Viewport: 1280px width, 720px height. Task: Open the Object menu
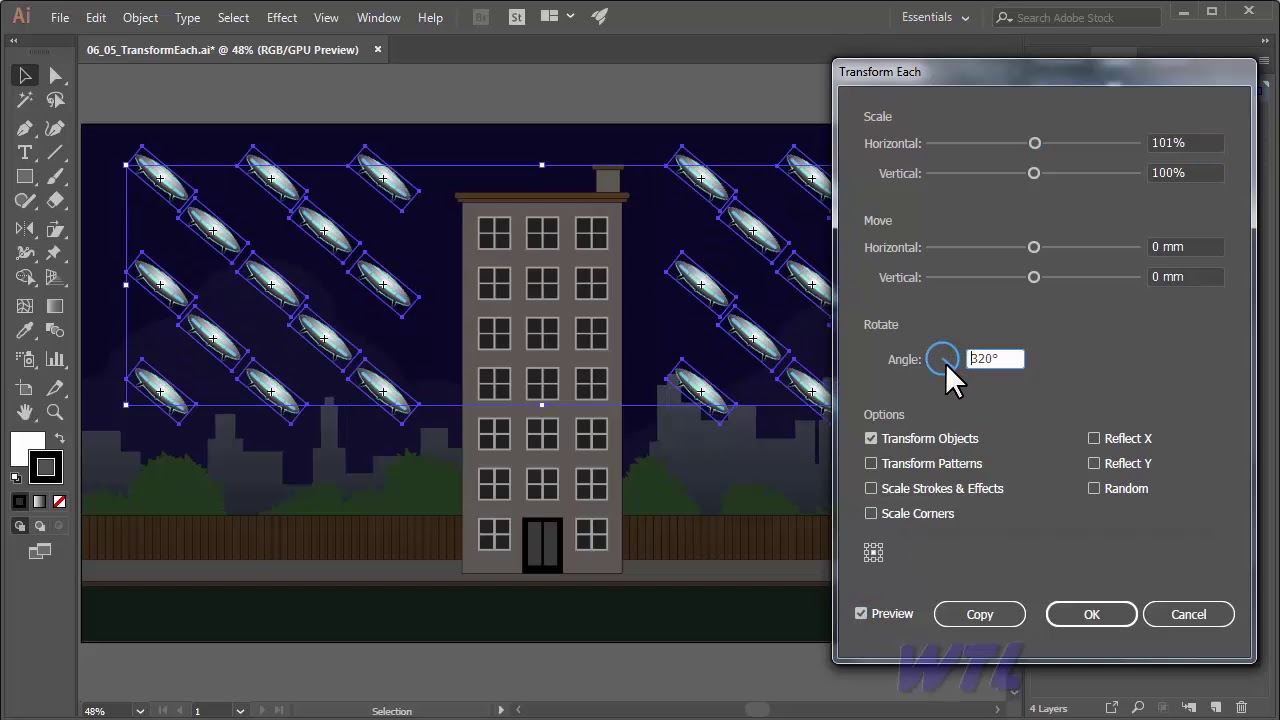(140, 17)
